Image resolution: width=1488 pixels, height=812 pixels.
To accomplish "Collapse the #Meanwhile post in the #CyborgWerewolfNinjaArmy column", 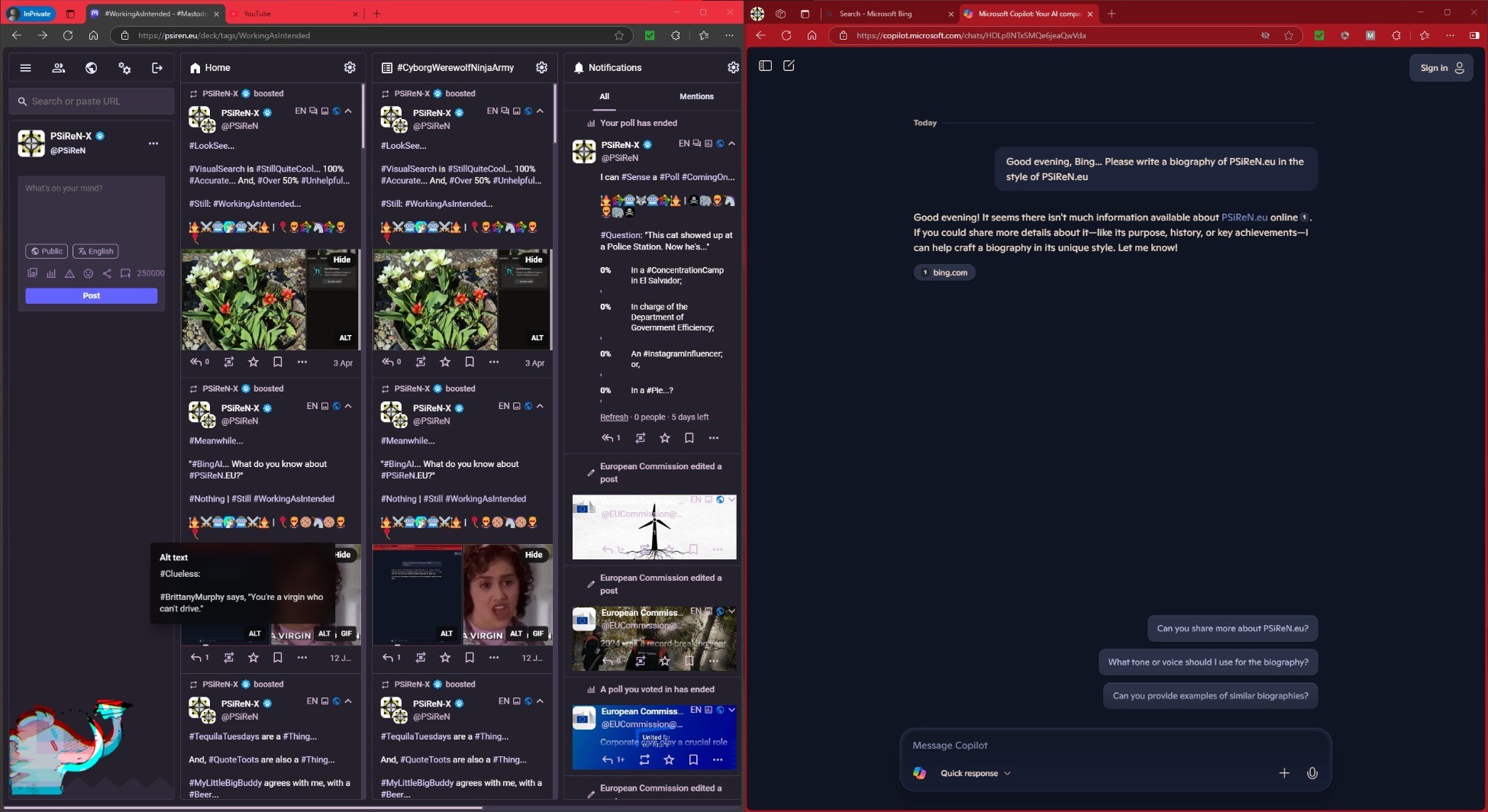I will (x=540, y=406).
